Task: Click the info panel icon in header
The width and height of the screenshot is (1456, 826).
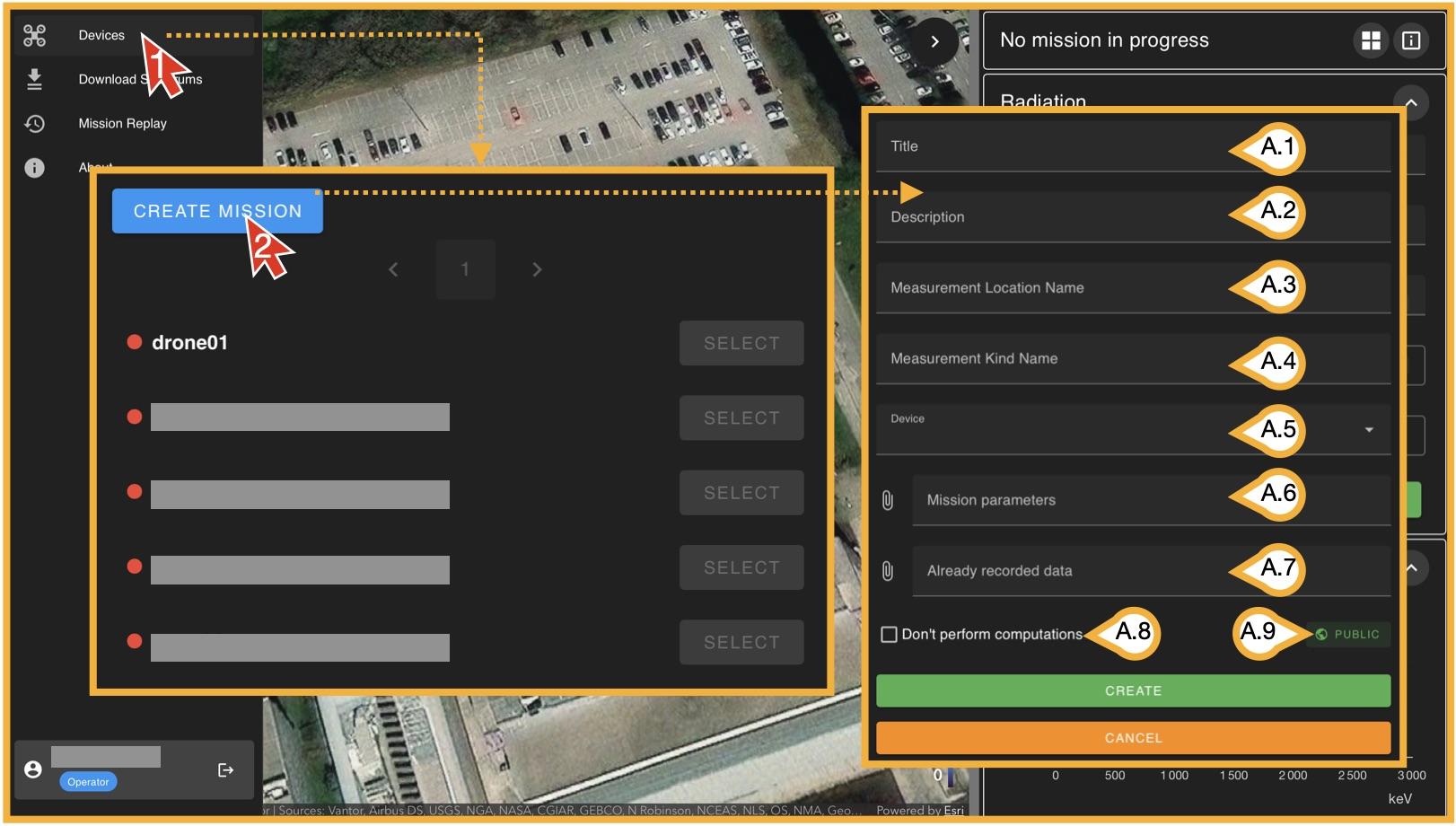Action: point(1411,40)
